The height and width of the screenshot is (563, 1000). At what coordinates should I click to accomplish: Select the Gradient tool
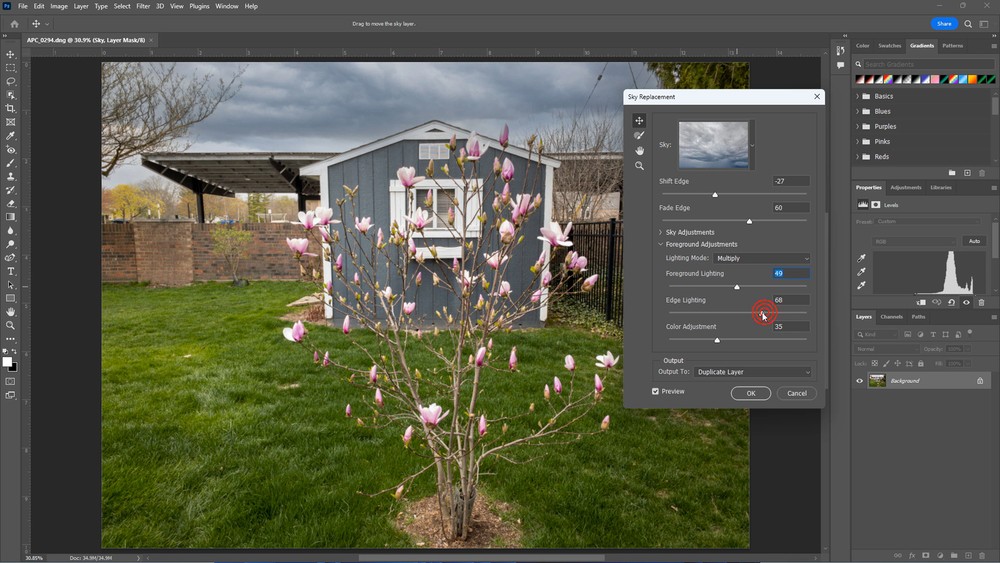coord(10,217)
